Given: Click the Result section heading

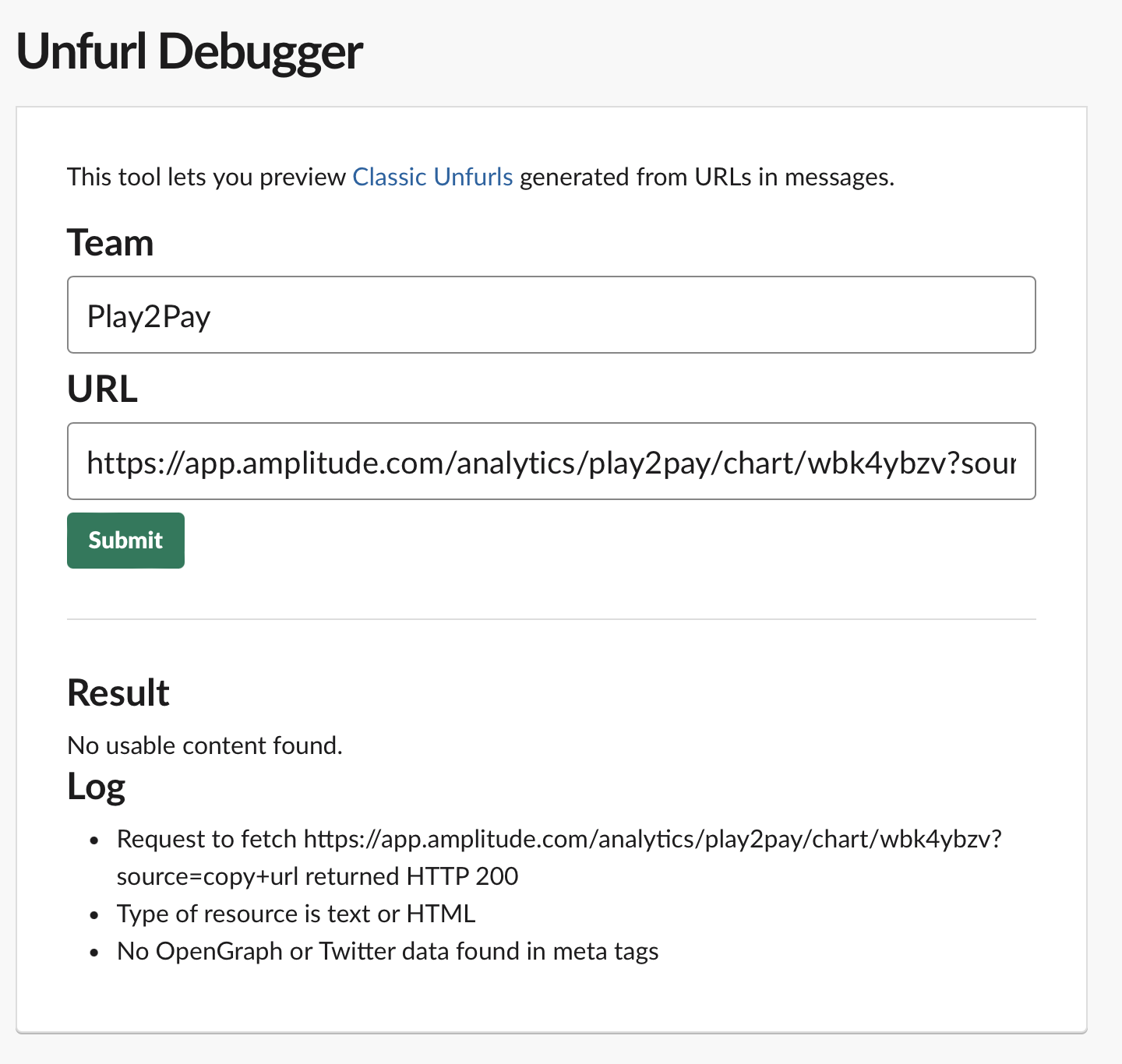Looking at the screenshot, I should click(118, 692).
